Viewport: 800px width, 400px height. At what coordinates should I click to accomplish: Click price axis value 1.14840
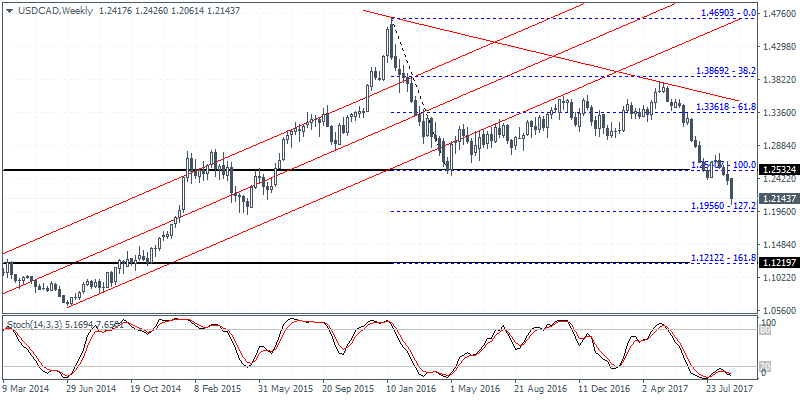pos(779,244)
